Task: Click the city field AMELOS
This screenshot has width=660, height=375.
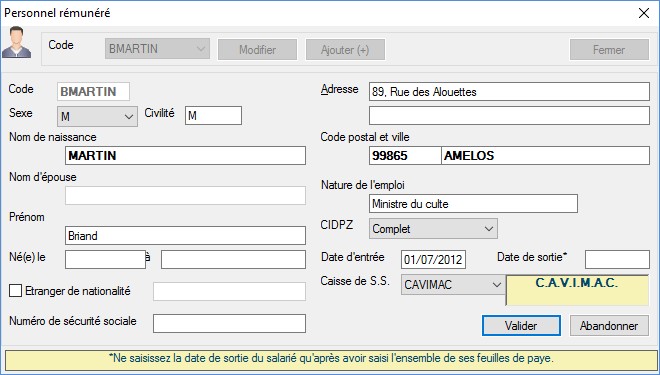Action: pyautogui.click(x=546, y=156)
